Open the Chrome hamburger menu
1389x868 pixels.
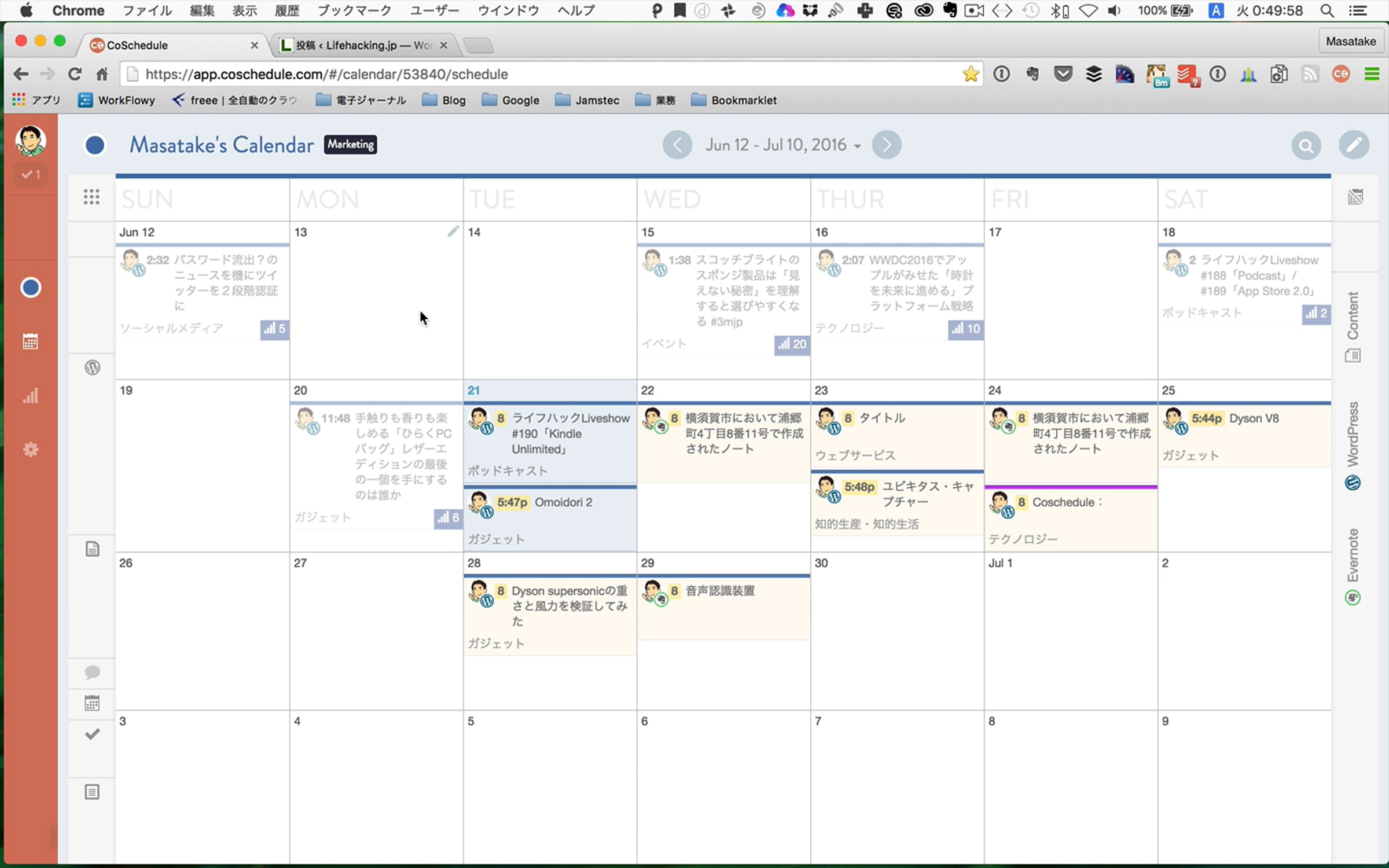coord(1372,74)
